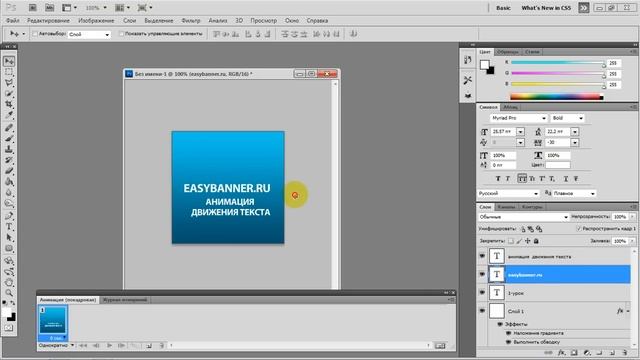Toggle Quick Mask mode icon

tap(9, 328)
